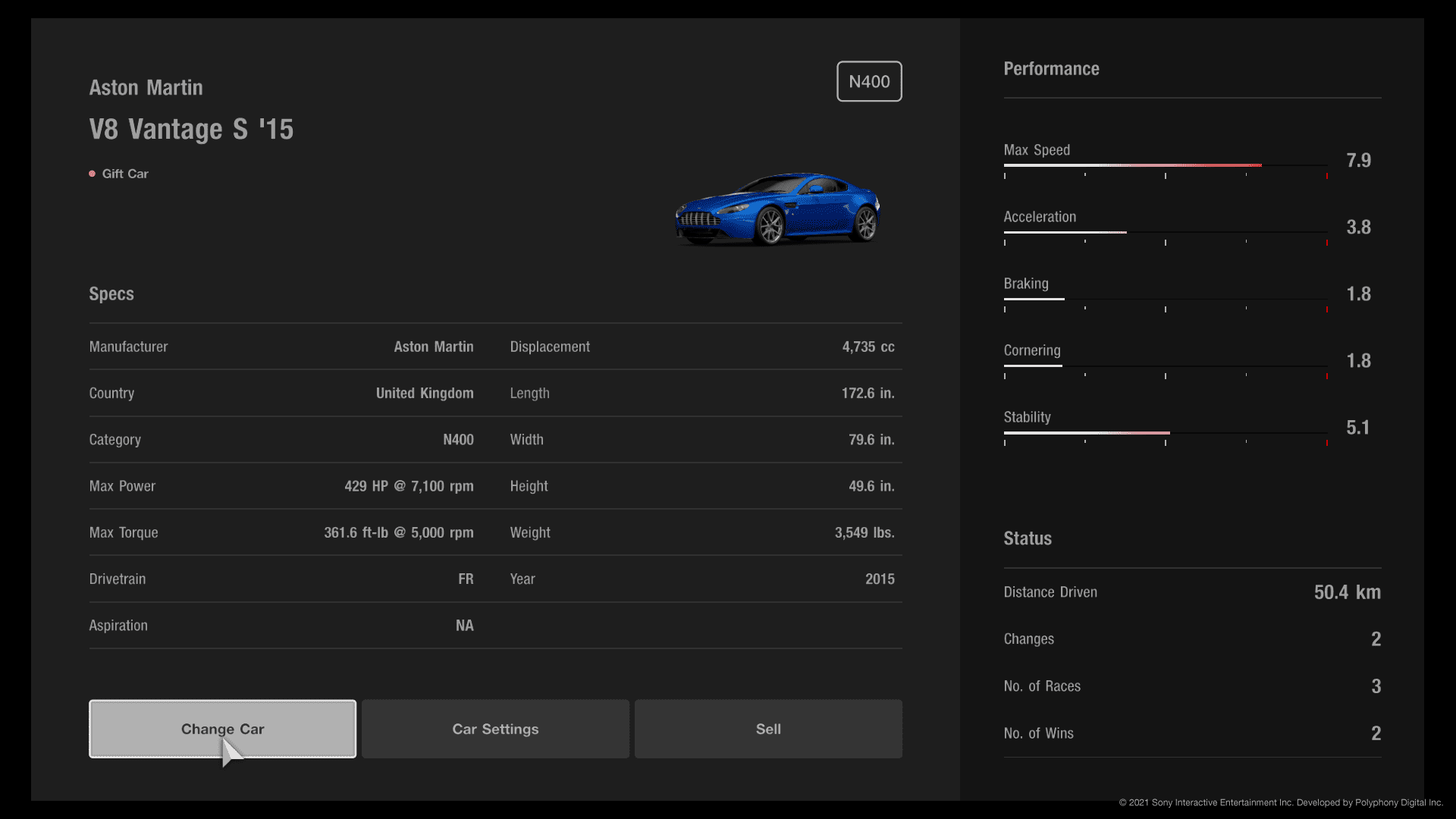
Task: Click the Cornering score '1.8'
Action: point(1358,360)
